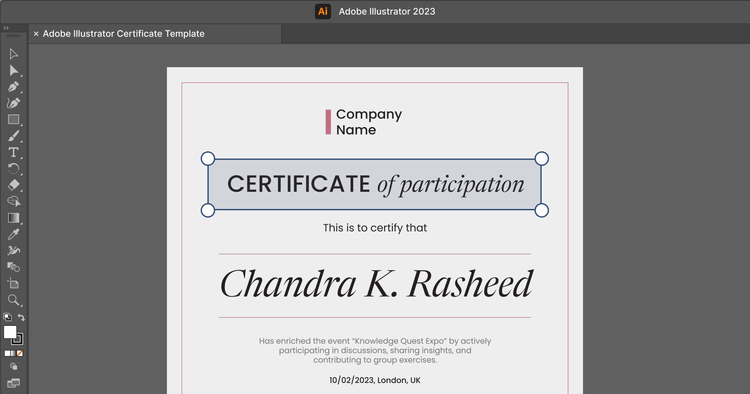The width and height of the screenshot is (750, 394).
Task: Expand the toolbar with double chevron
Action: pos(6,28)
